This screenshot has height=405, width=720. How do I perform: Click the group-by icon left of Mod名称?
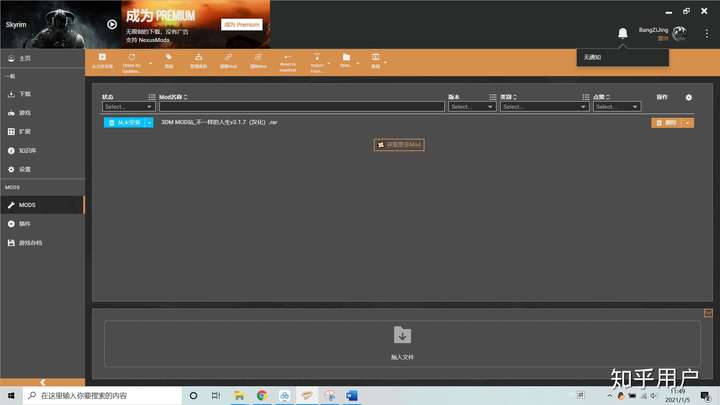tap(152, 97)
